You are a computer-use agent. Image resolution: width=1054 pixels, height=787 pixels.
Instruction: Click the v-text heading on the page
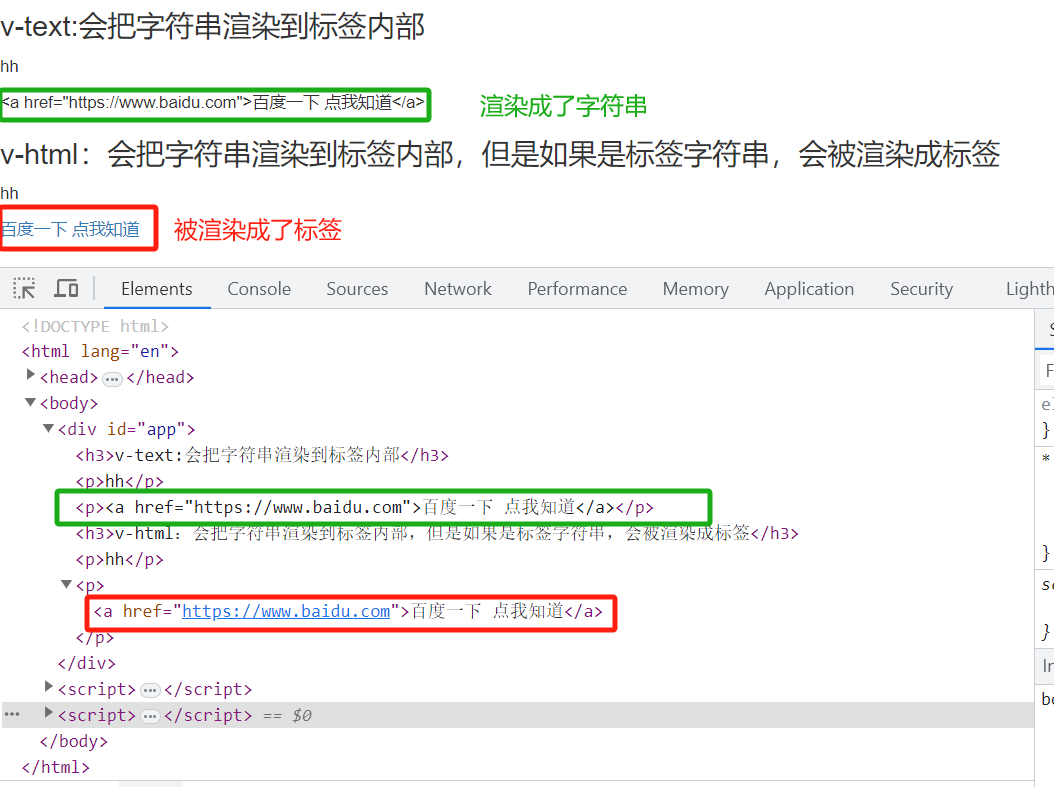(x=212, y=27)
